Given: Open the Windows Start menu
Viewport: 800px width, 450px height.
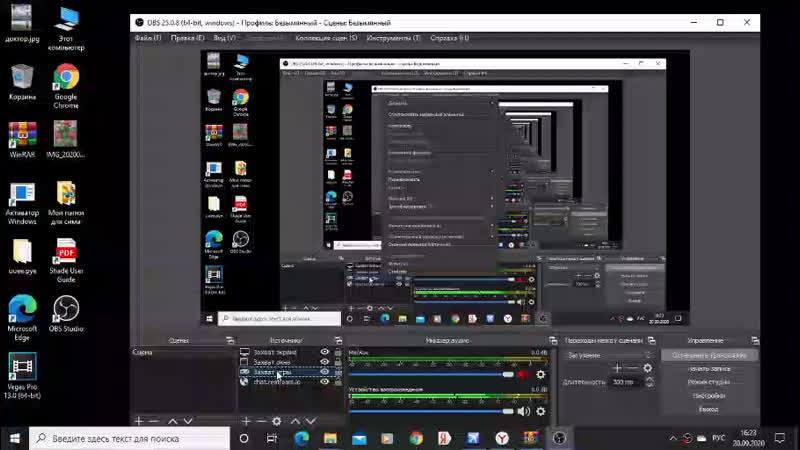Looking at the screenshot, I should click(x=14, y=438).
